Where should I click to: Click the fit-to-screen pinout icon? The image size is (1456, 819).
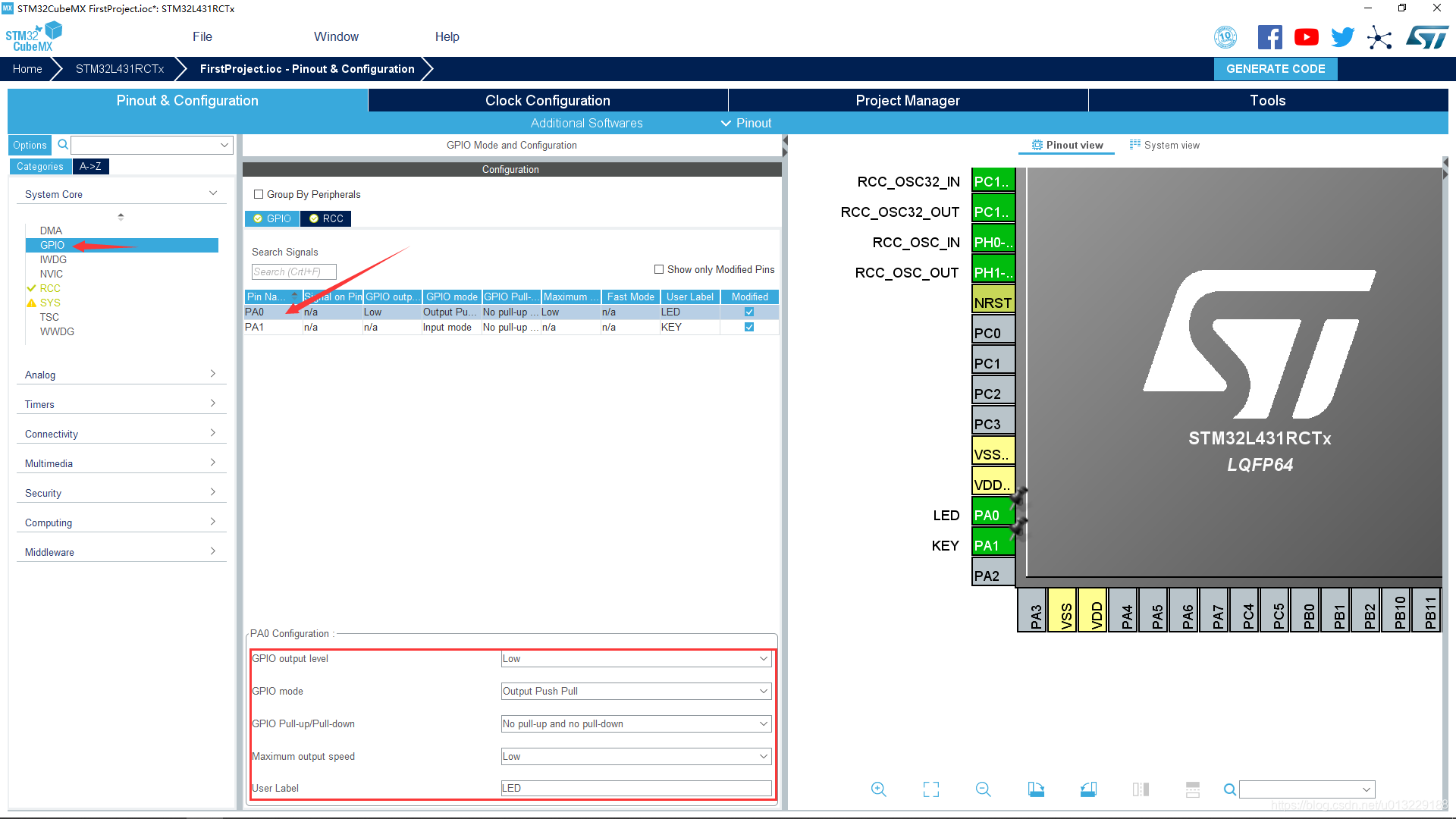[931, 789]
